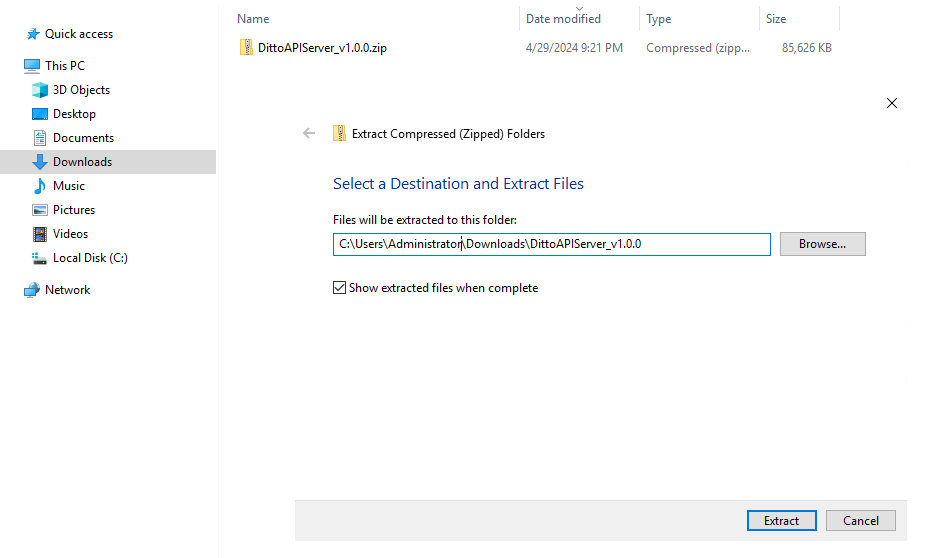
Task: Open the Videos film icon
Action: [40, 234]
